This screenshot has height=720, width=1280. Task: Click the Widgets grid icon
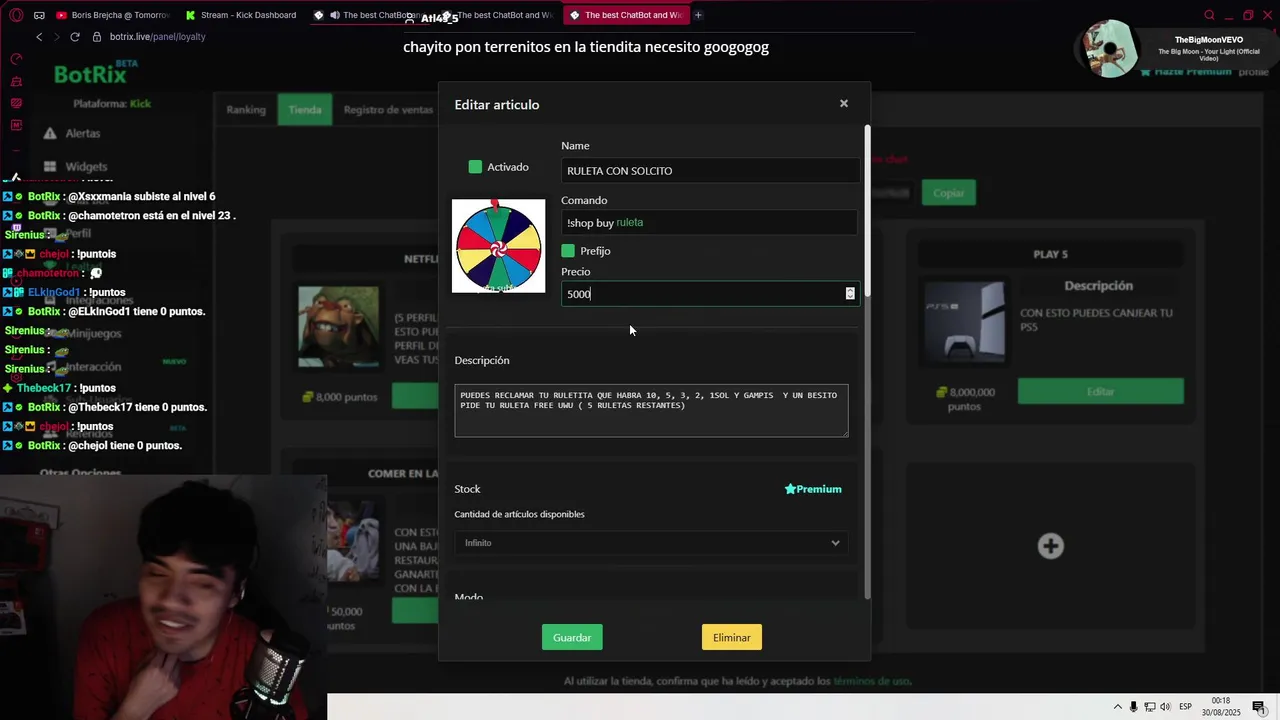49,167
